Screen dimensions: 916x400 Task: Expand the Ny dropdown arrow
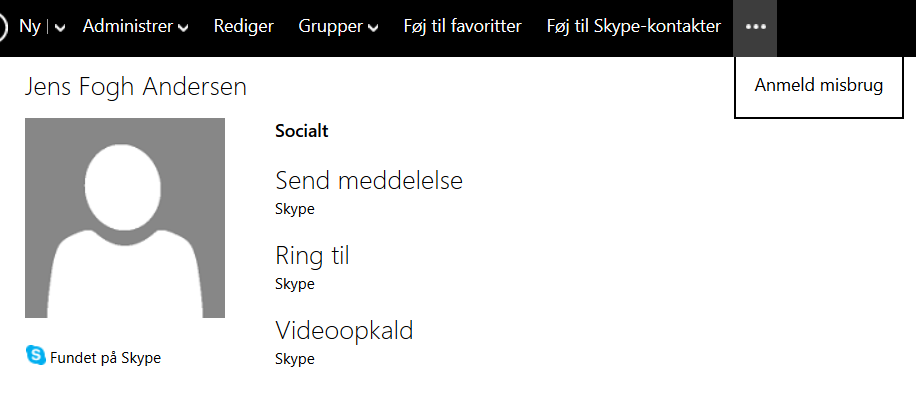click(61, 28)
